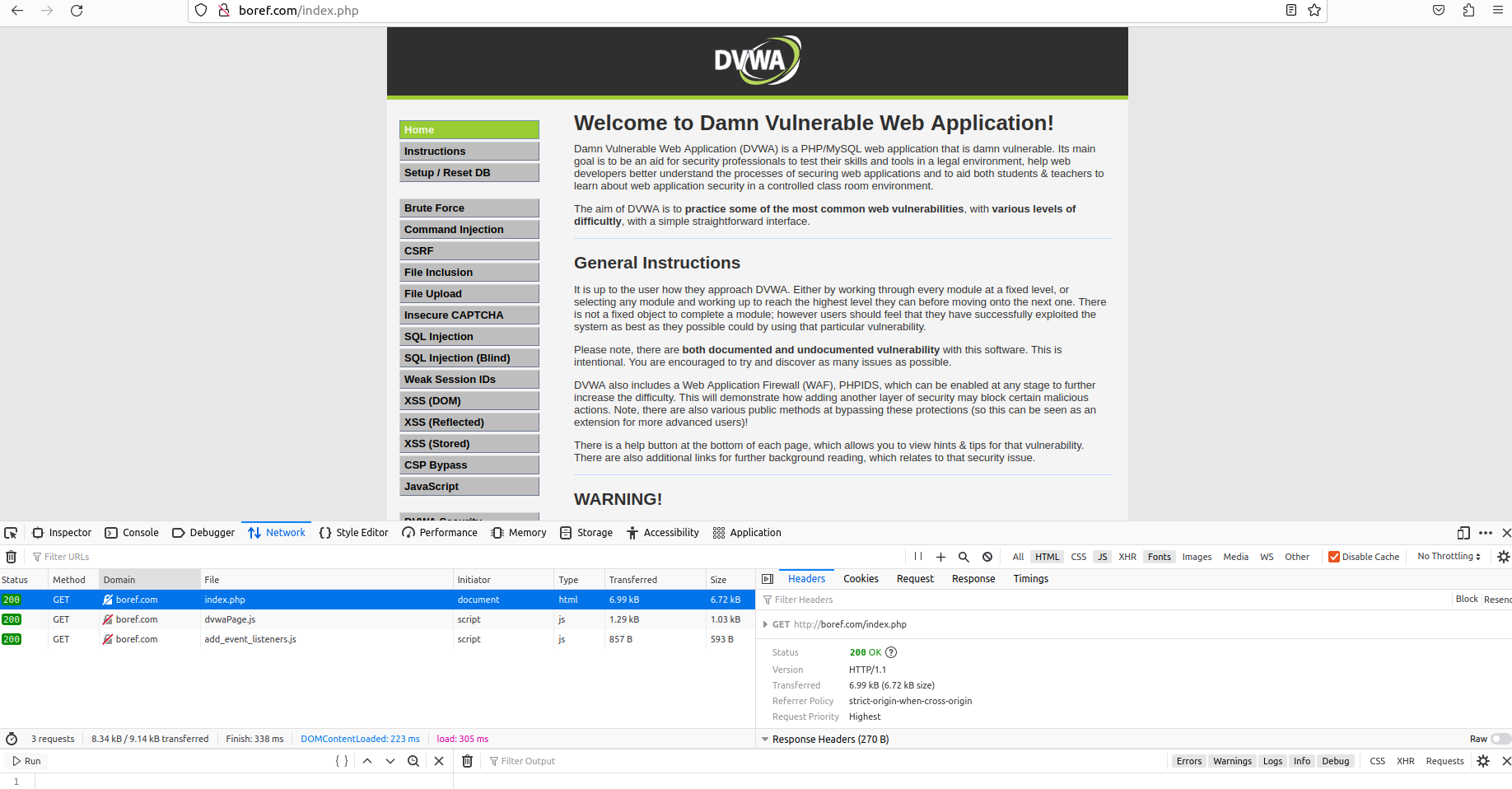
Task: Clear network requests with trash icon
Action: click(x=12, y=557)
